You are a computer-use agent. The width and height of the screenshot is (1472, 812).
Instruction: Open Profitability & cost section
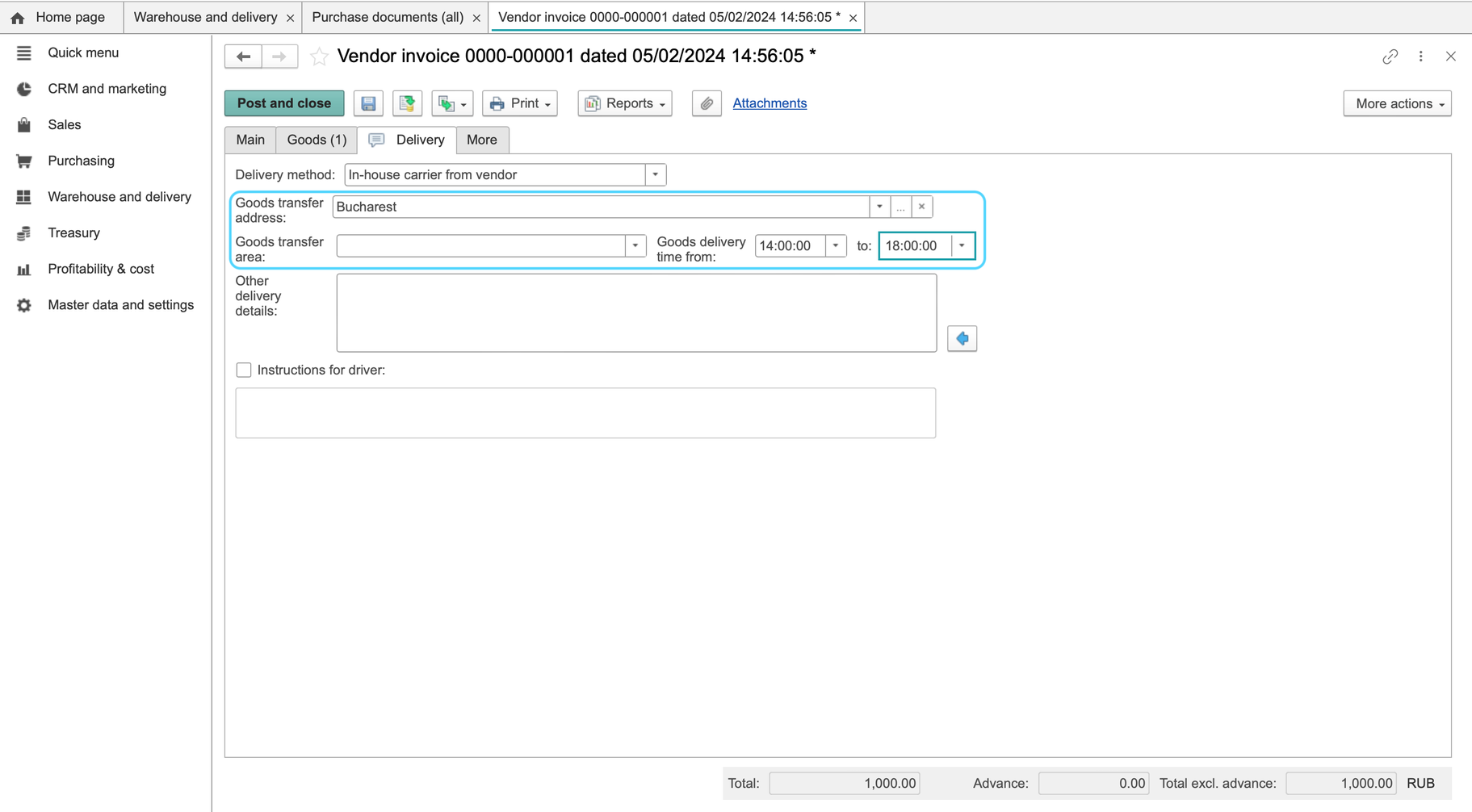101,269
